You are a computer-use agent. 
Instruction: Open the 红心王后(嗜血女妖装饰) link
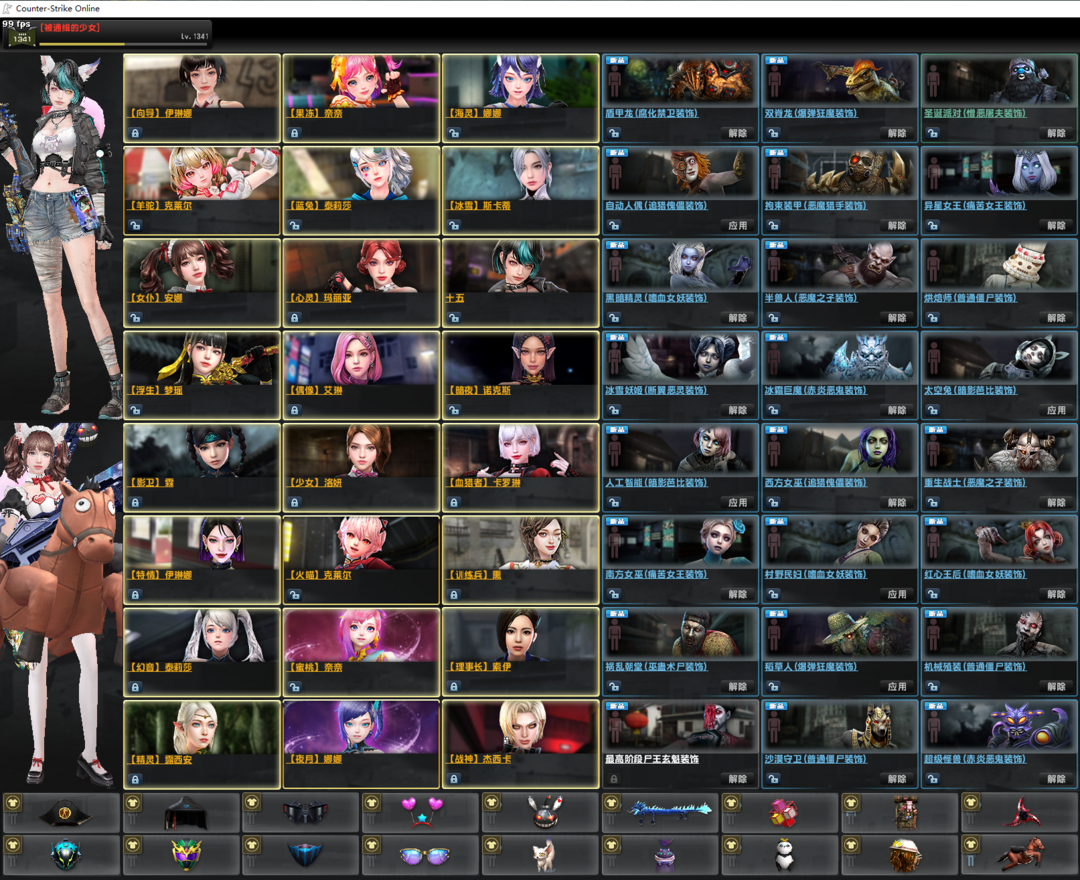click(x=975, y=574)
